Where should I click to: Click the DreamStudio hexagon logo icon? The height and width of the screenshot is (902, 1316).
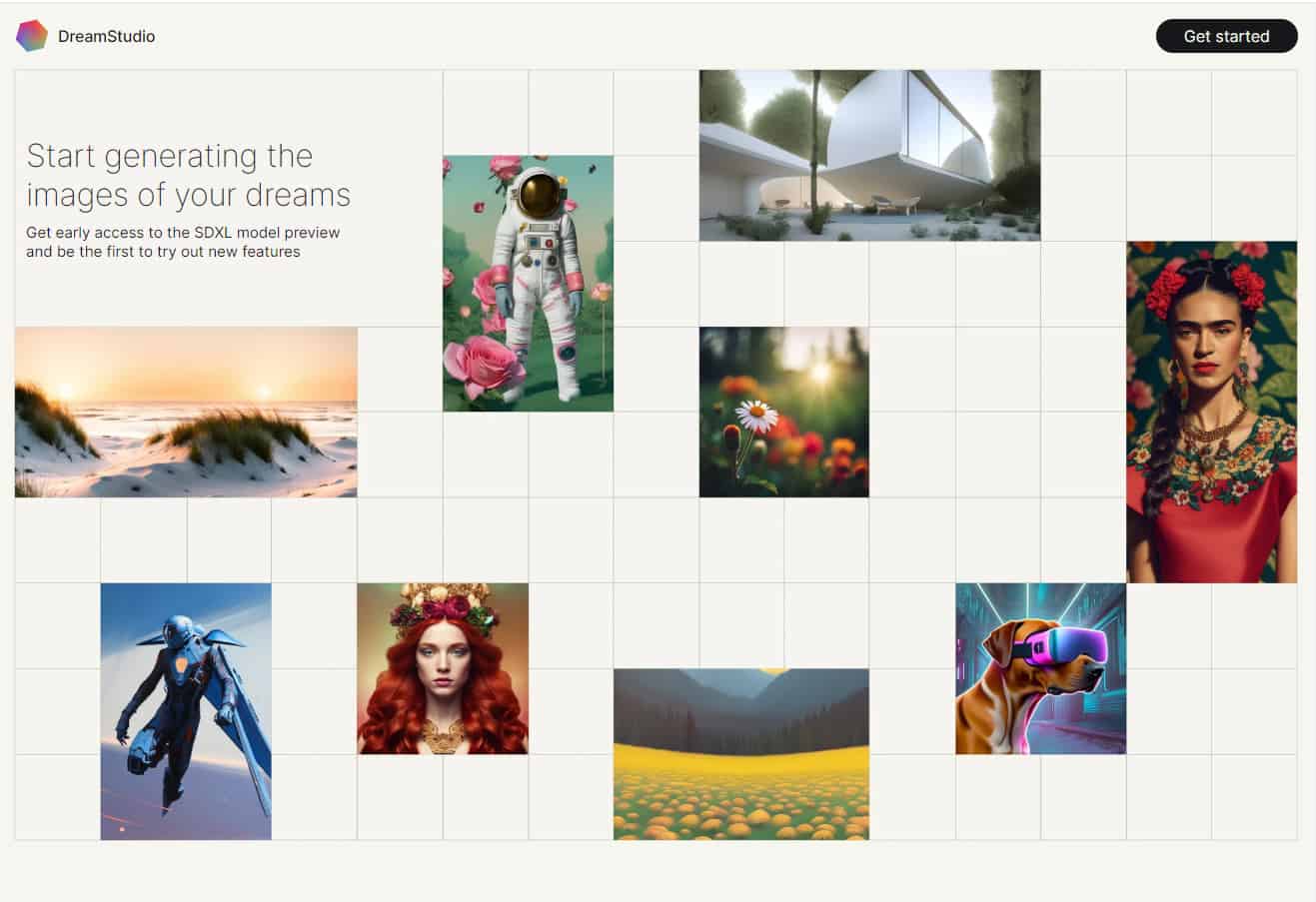click(x=32, y=36)
